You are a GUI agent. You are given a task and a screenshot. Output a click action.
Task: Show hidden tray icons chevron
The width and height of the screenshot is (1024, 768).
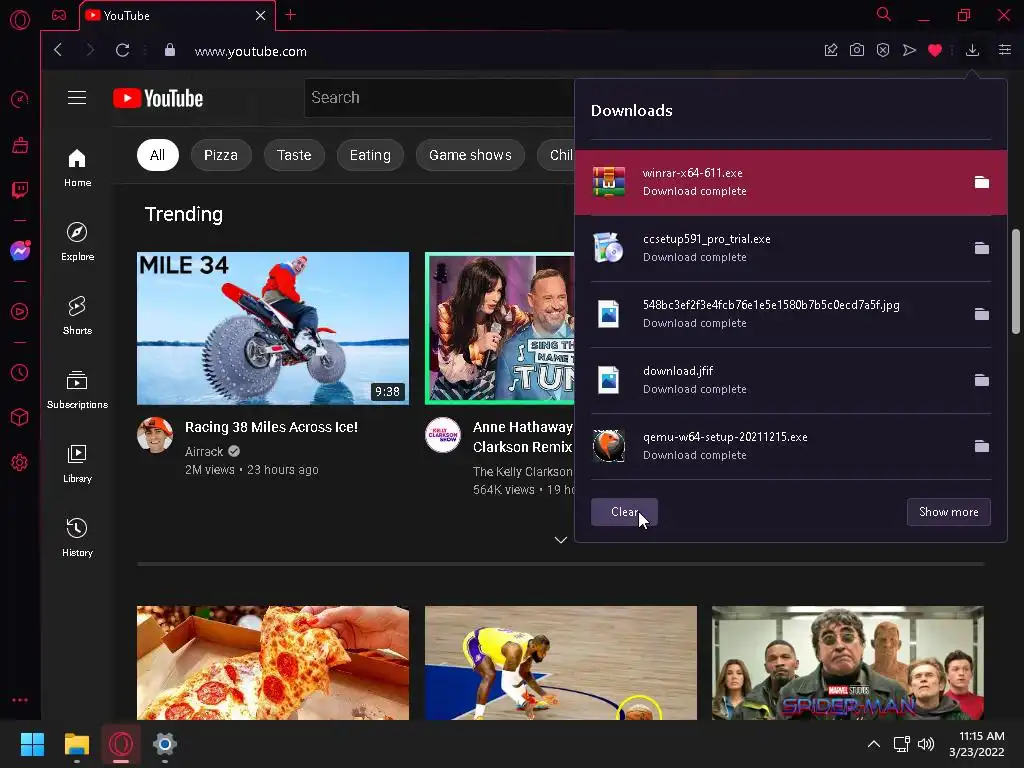coord(874,744)
